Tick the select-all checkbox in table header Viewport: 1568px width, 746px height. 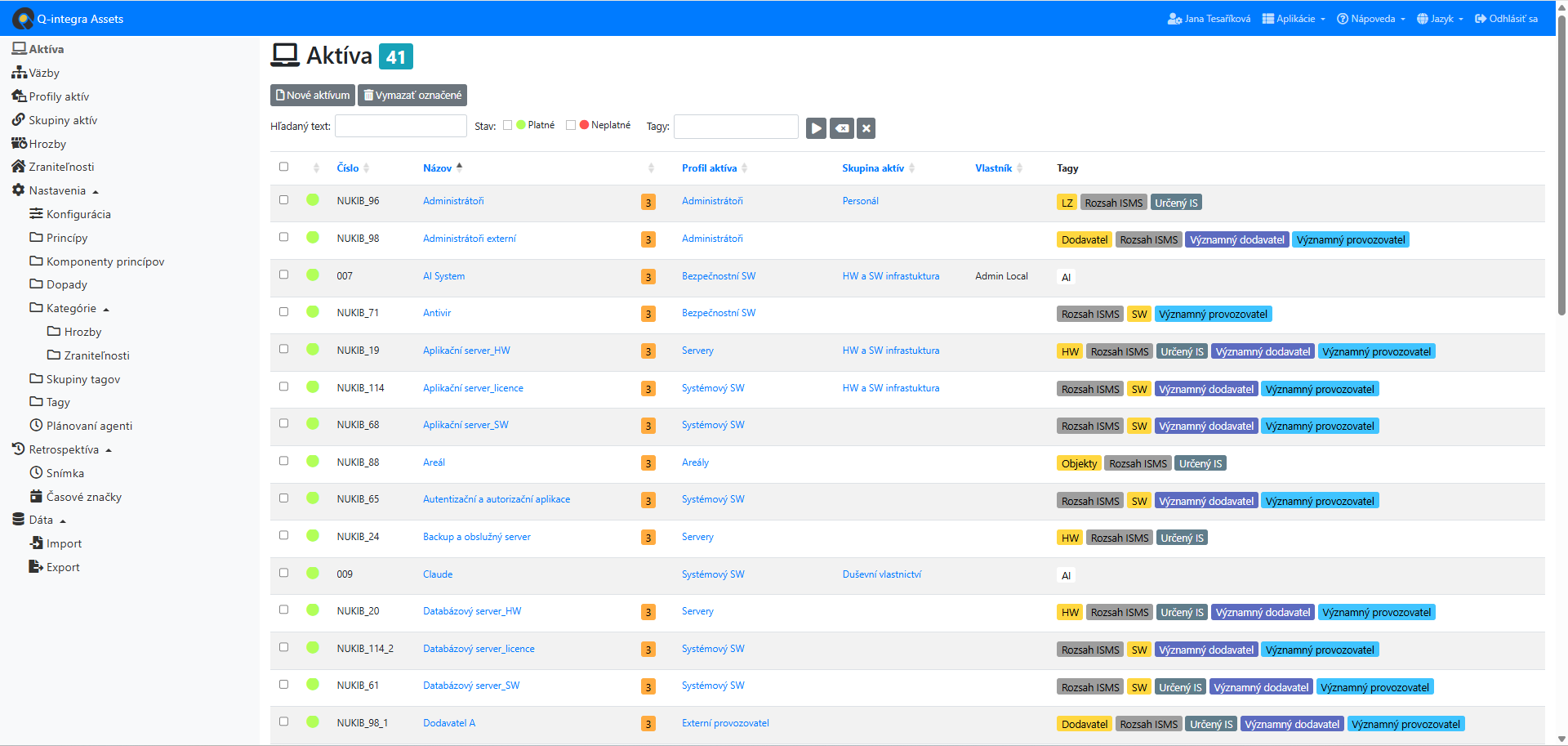pyautogui.click(x=283, y=167)
